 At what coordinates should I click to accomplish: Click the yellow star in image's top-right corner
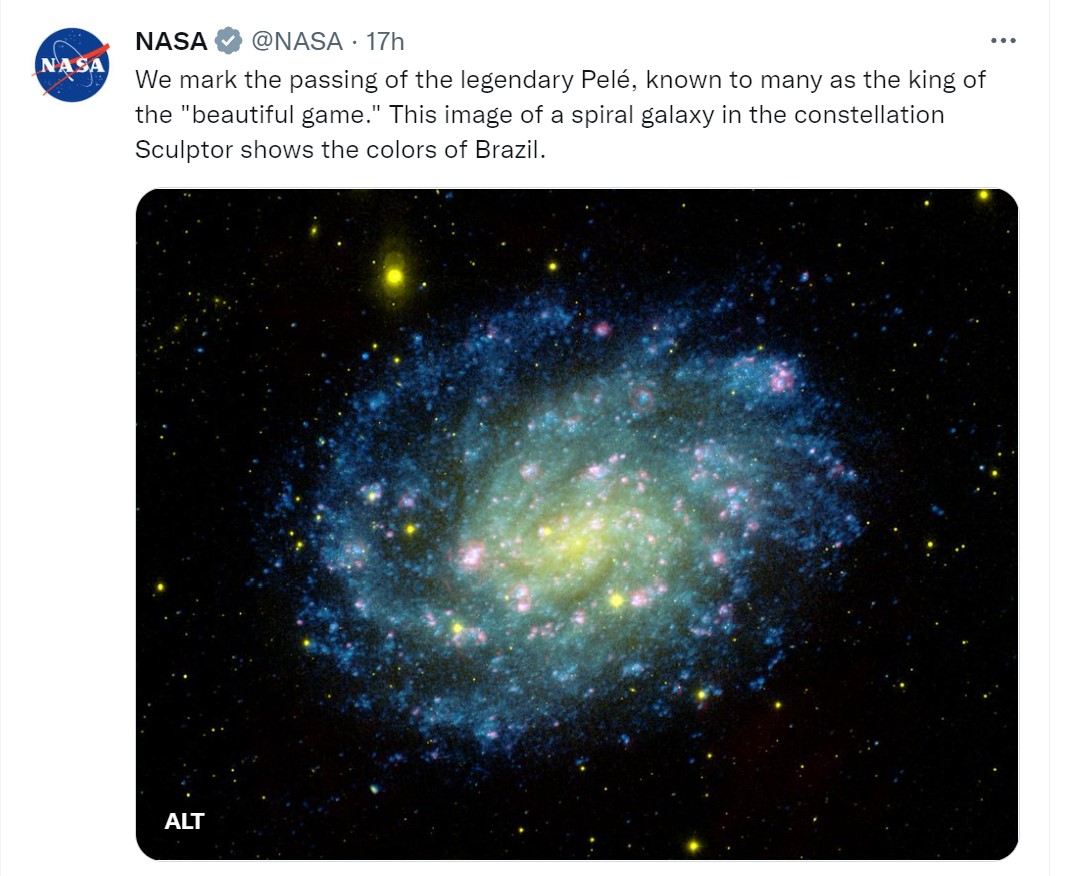tap(984, 195)
